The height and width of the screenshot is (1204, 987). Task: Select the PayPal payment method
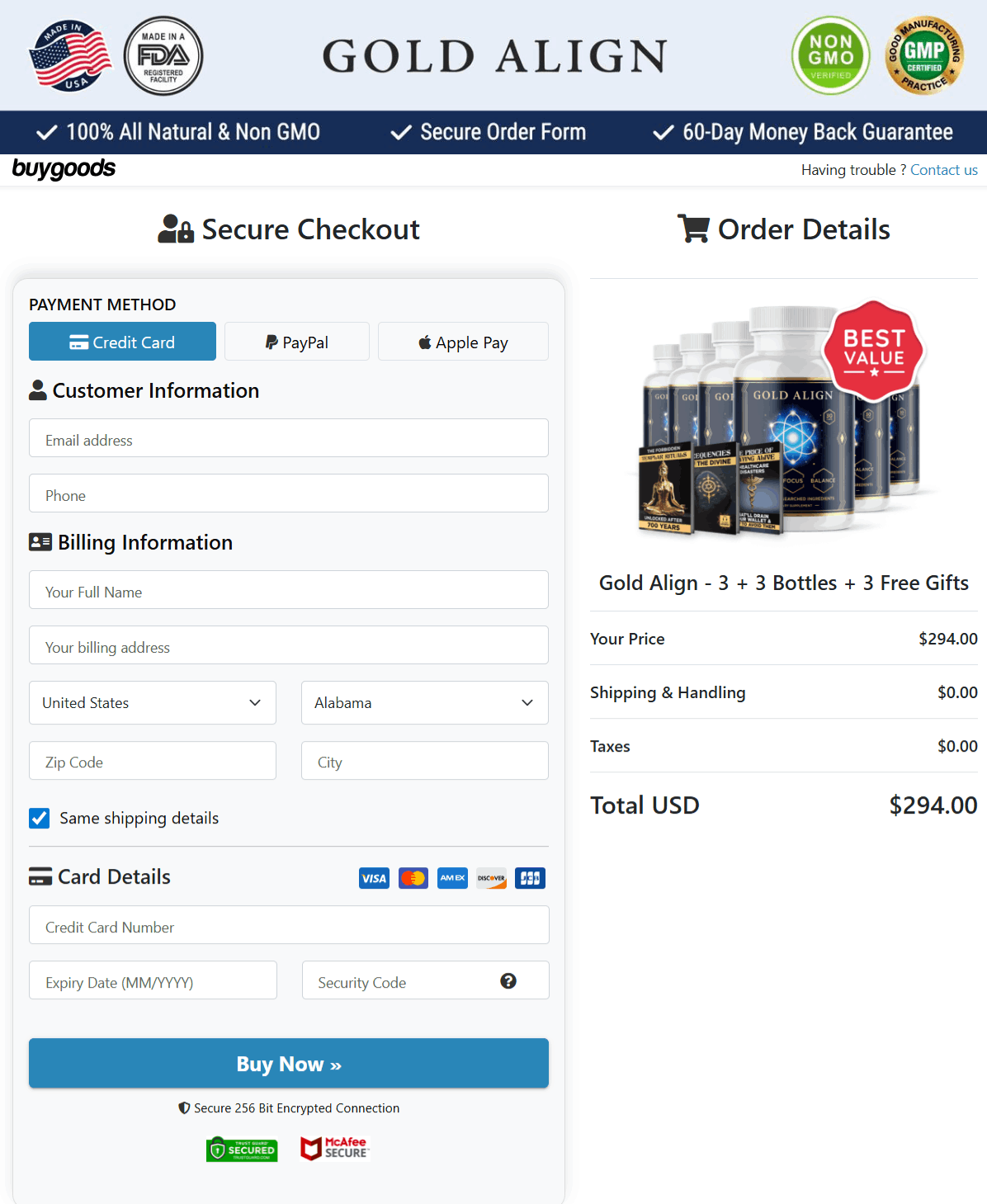[296, 341]
